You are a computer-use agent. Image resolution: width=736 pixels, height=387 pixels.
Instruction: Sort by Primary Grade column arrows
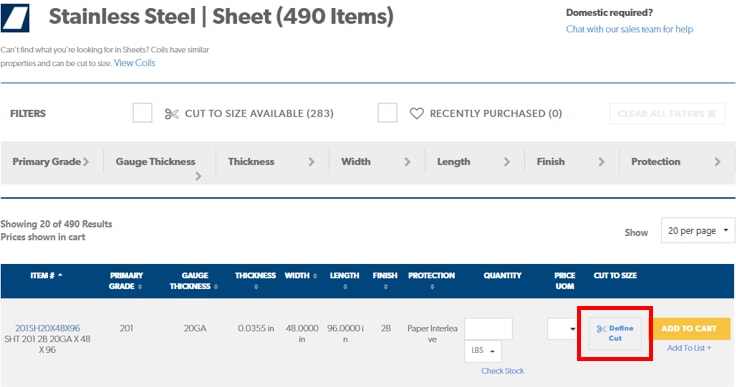[140, 286]
